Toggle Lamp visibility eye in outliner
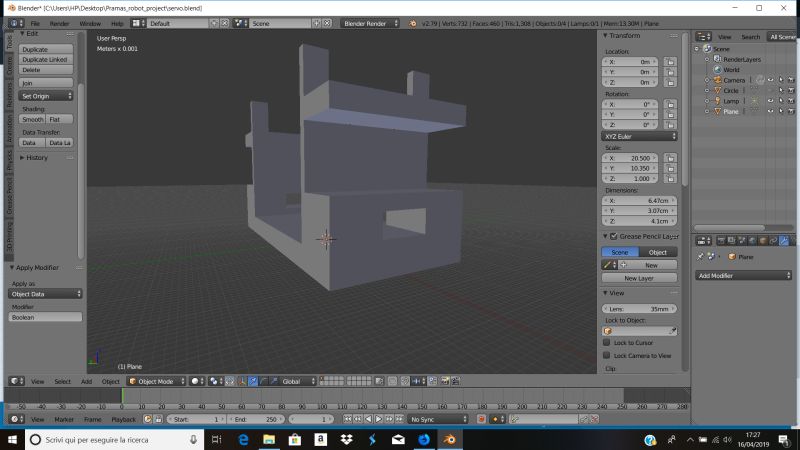This screenshot has width=800, height=450. point(770,101)
